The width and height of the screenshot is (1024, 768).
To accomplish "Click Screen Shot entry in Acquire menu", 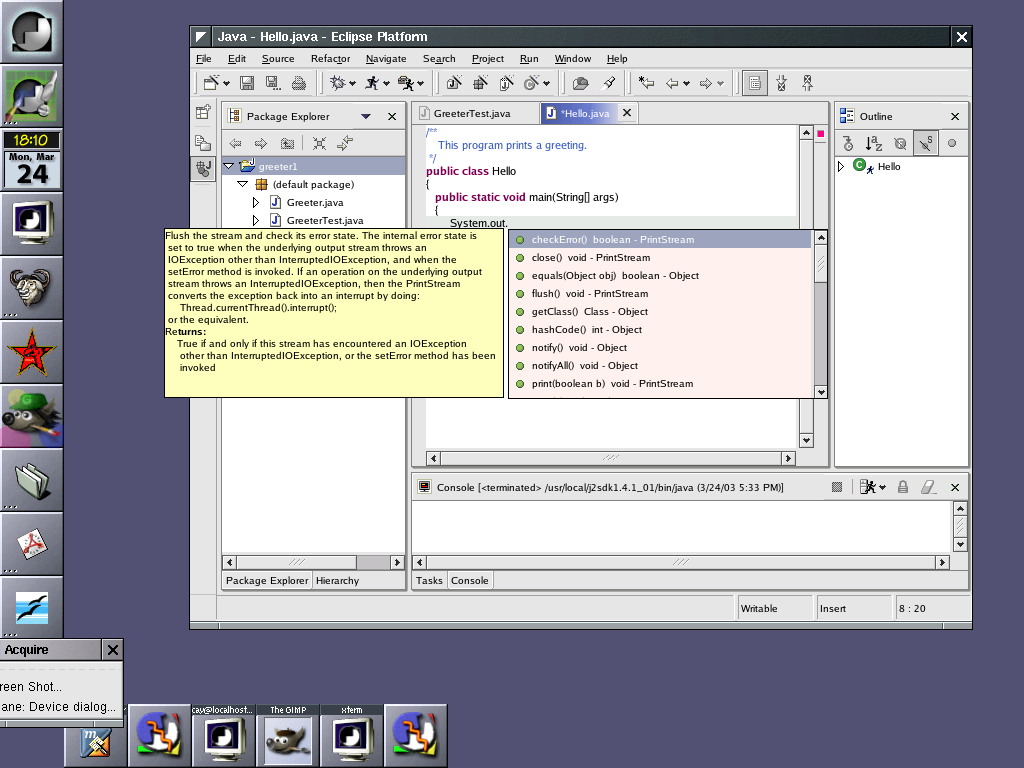I will pyautogui.click(x=31, y=687).
